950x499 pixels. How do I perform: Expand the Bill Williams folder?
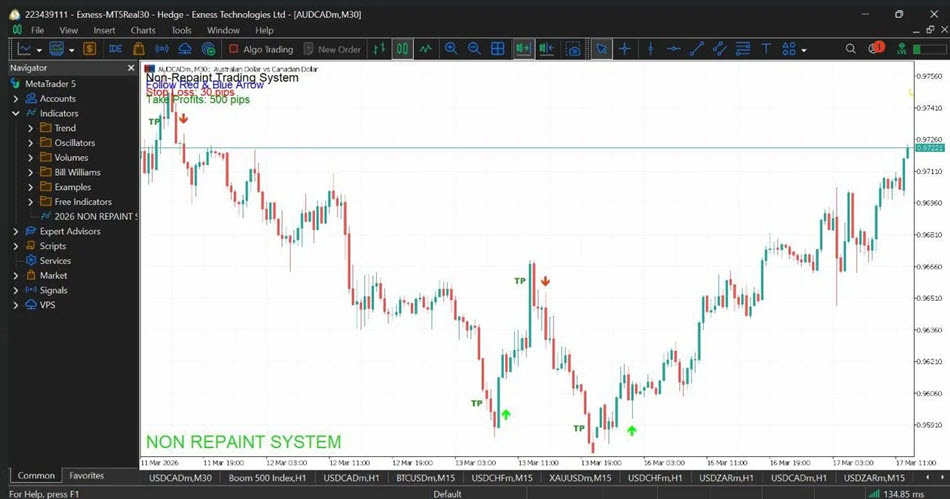point(30,173)
